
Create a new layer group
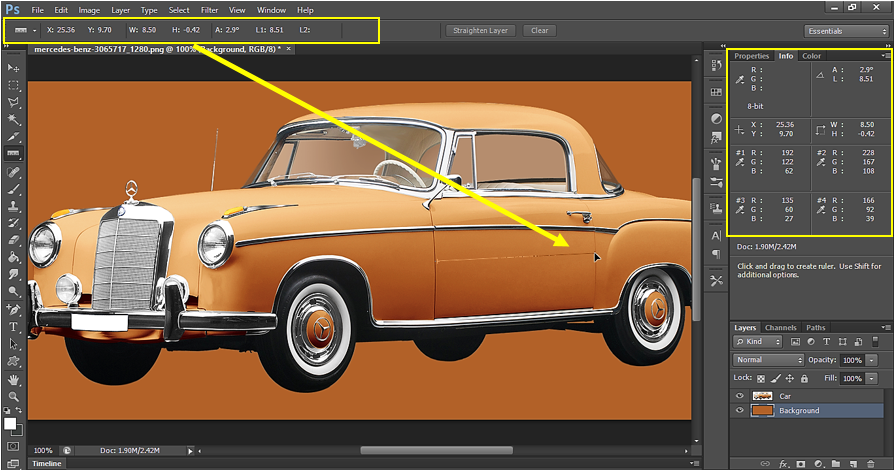pyautogui.click(x=836, y=464)
